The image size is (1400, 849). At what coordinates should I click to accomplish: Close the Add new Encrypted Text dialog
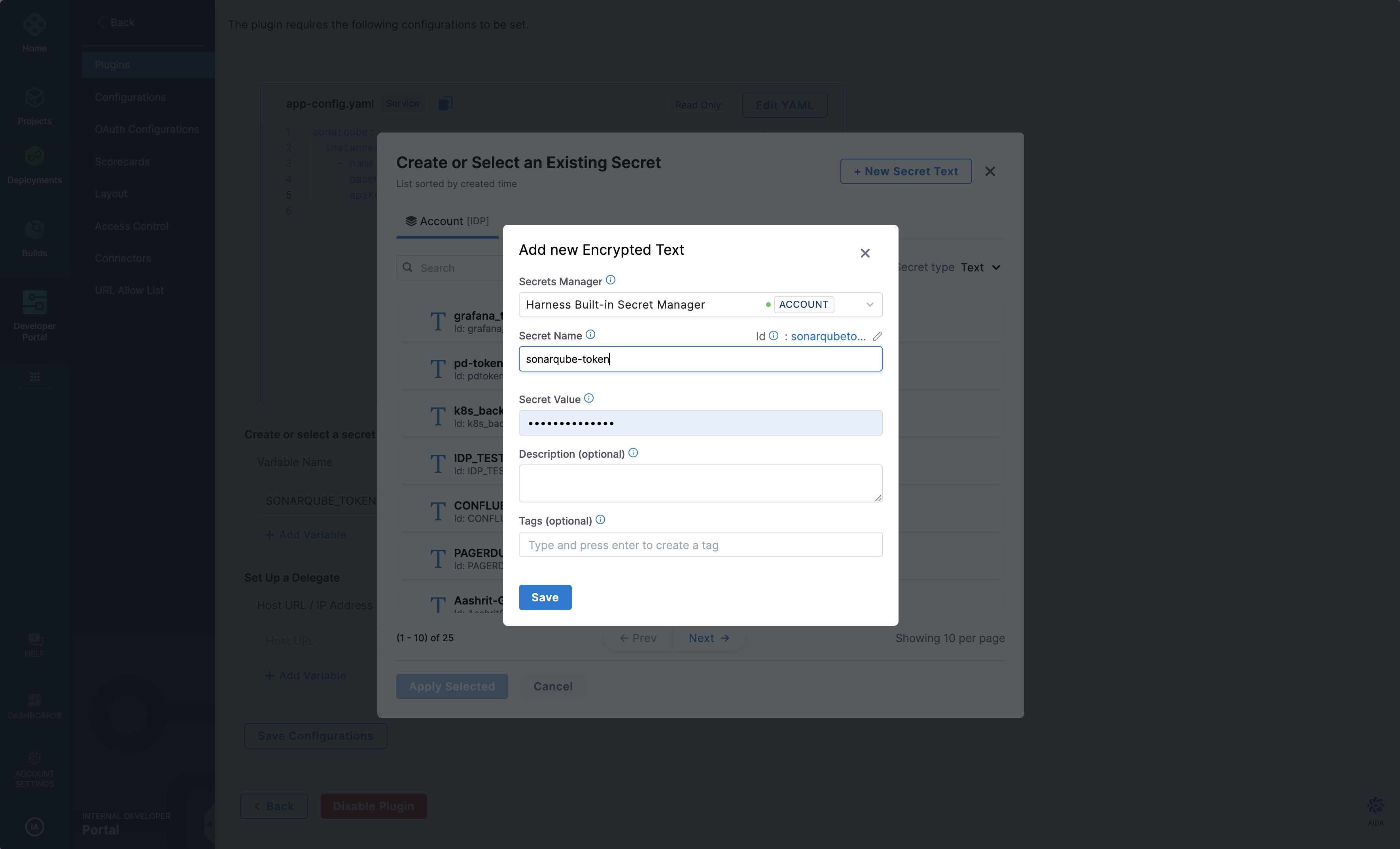[865, 253]
